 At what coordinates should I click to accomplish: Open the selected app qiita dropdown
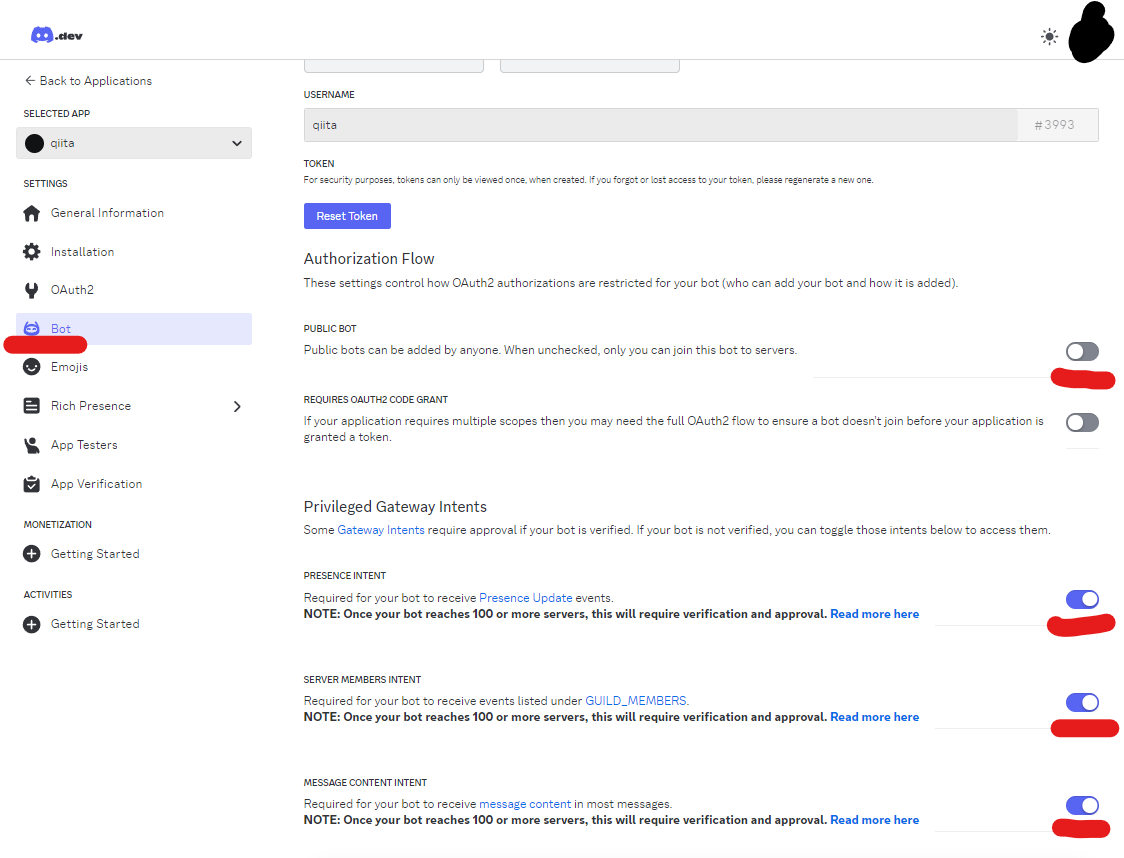(x=134, y=143)
